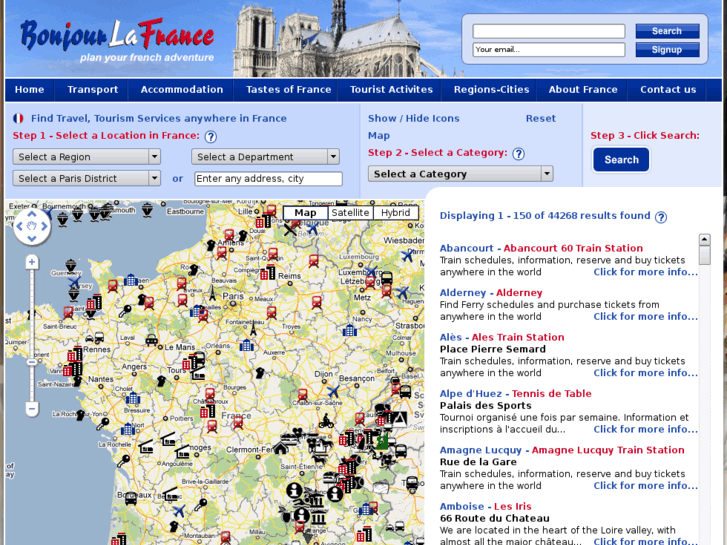Zoom out with the map minus button
This screenshot has width=727, height=545.
(x=32, y=409)
